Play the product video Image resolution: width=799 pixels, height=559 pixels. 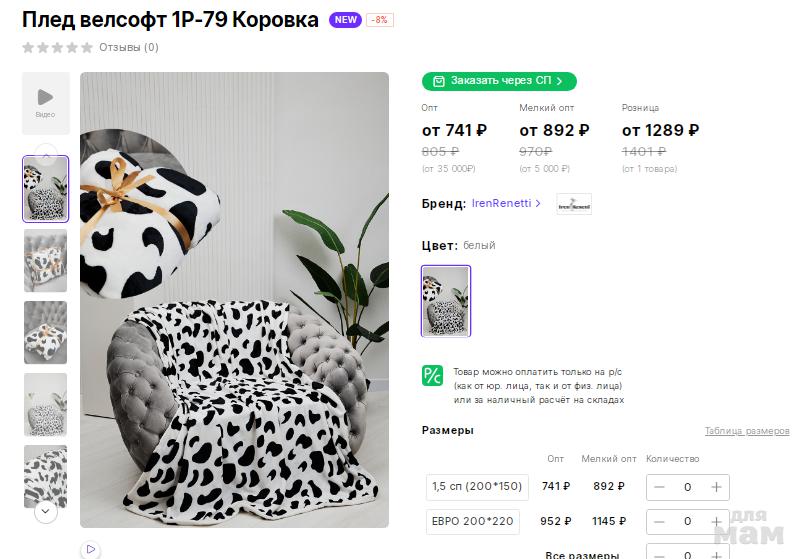45,102
